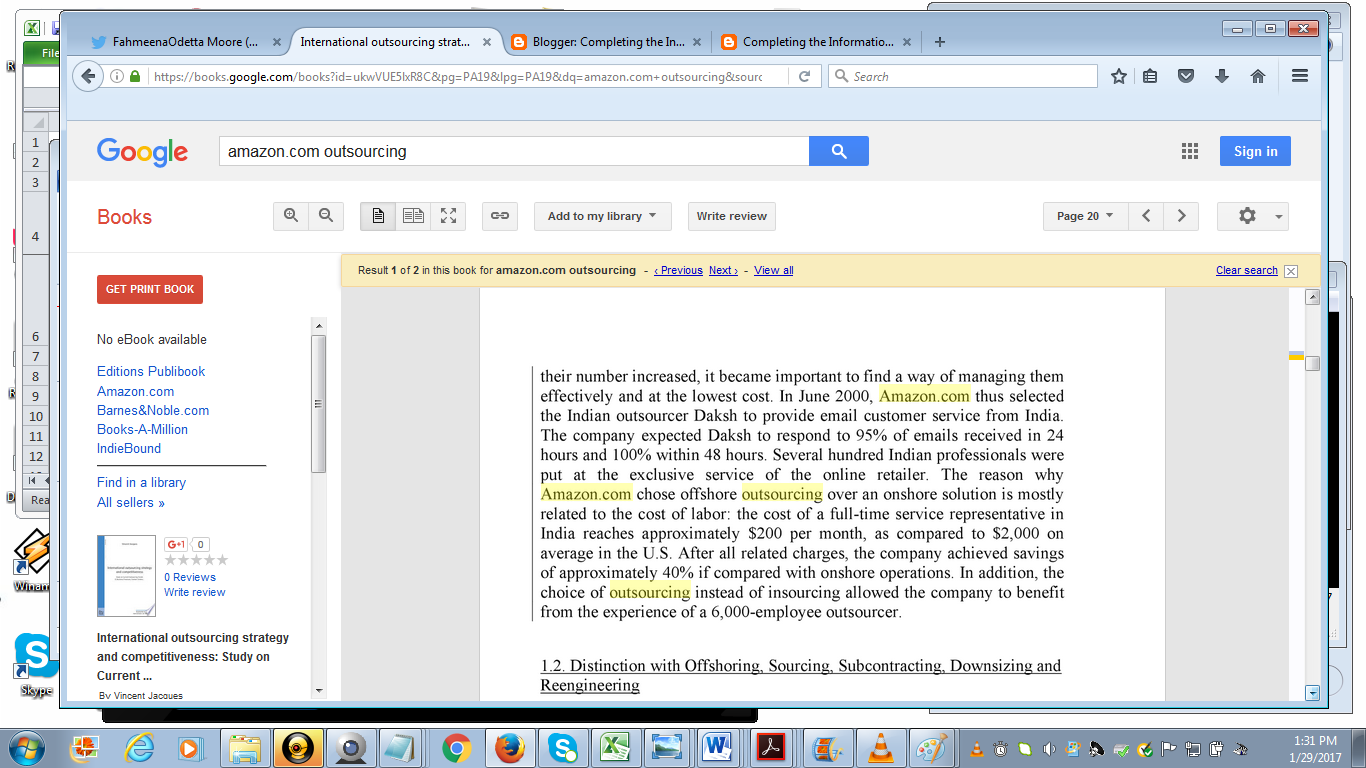Reload the page with the refresh icon

point(804,76)
